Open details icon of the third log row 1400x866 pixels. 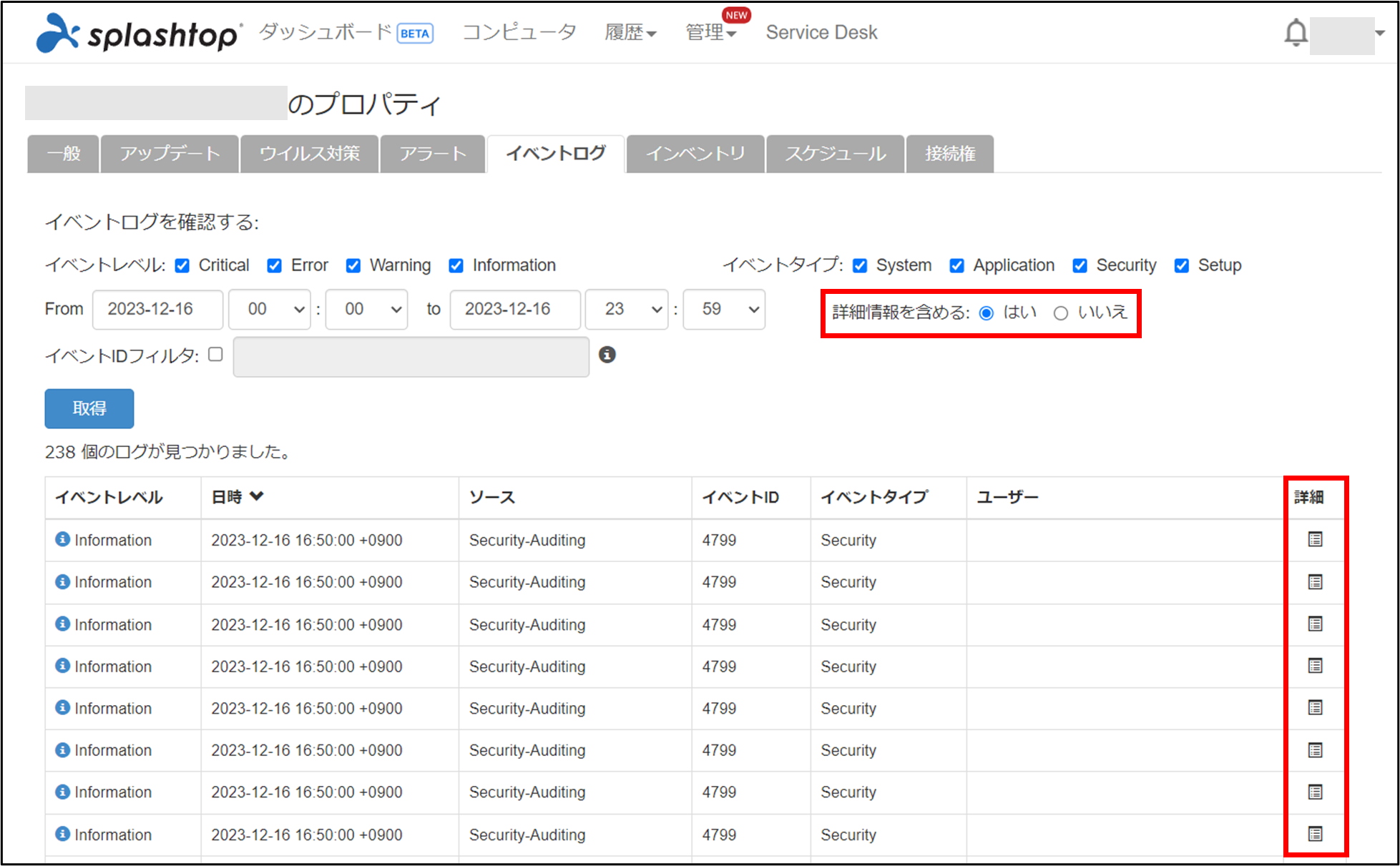1315,624
